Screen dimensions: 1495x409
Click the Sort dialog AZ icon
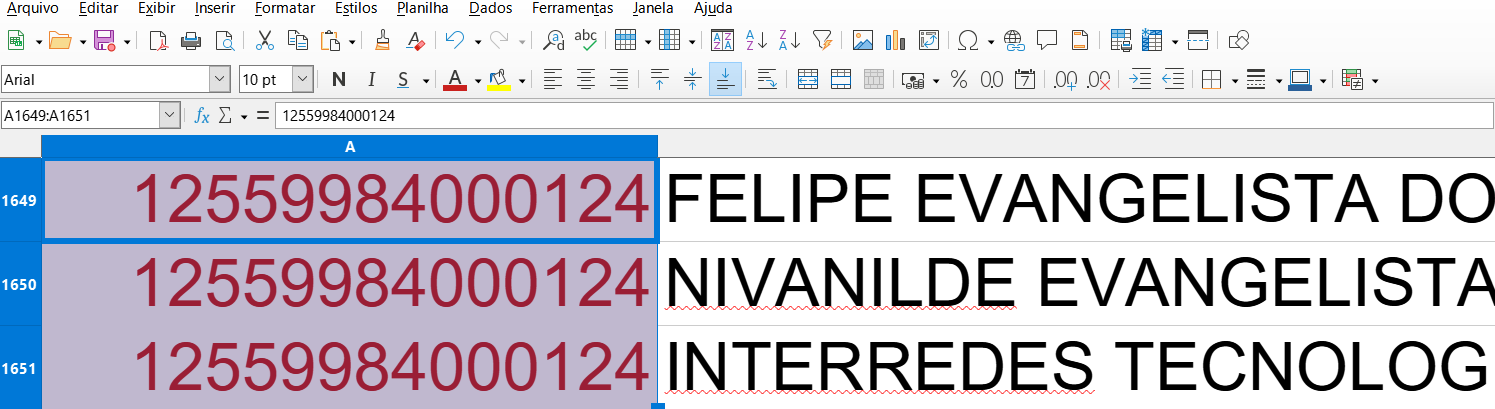pyautogui.click(x=723, y=41)
